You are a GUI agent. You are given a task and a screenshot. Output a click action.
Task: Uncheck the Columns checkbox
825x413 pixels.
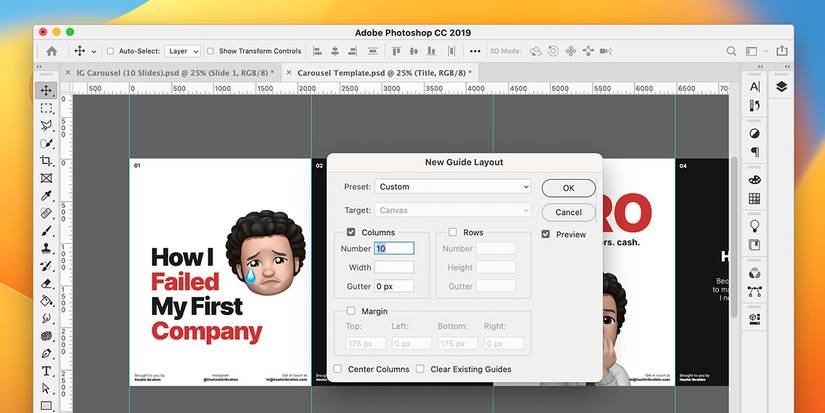(351, 232)
